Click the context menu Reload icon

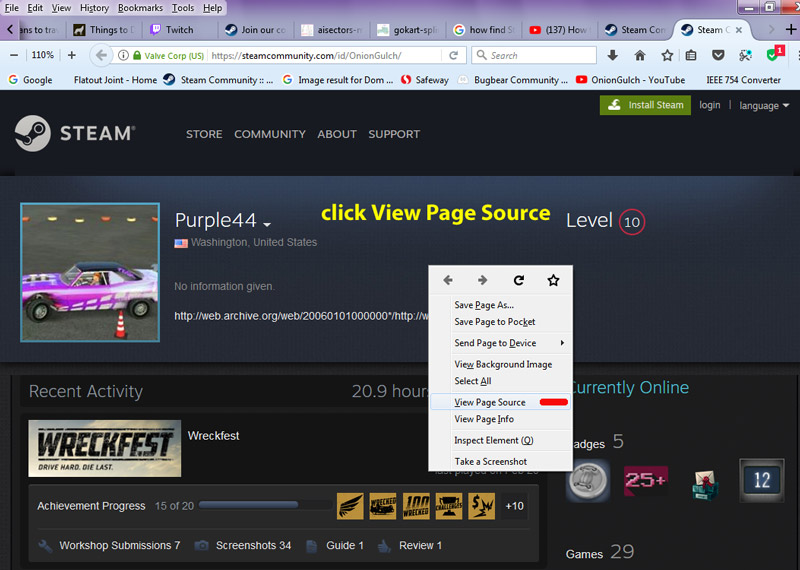518,280
